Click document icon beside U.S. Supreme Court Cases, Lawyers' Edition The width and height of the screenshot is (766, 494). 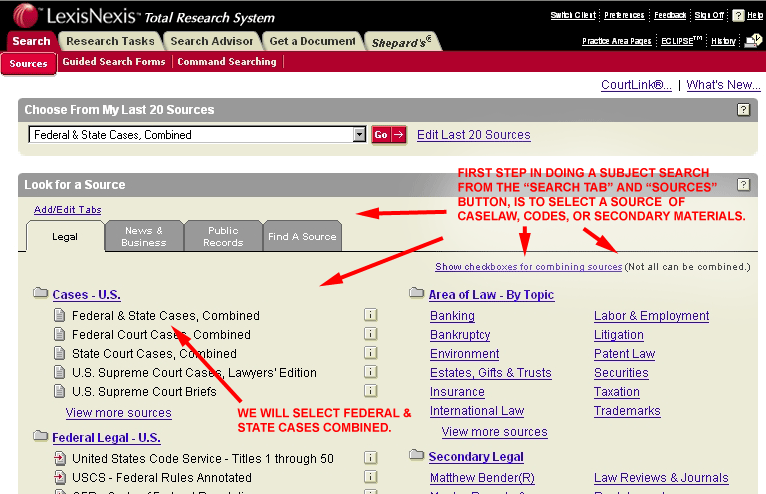pyautogui.click(x=59, y=372)
